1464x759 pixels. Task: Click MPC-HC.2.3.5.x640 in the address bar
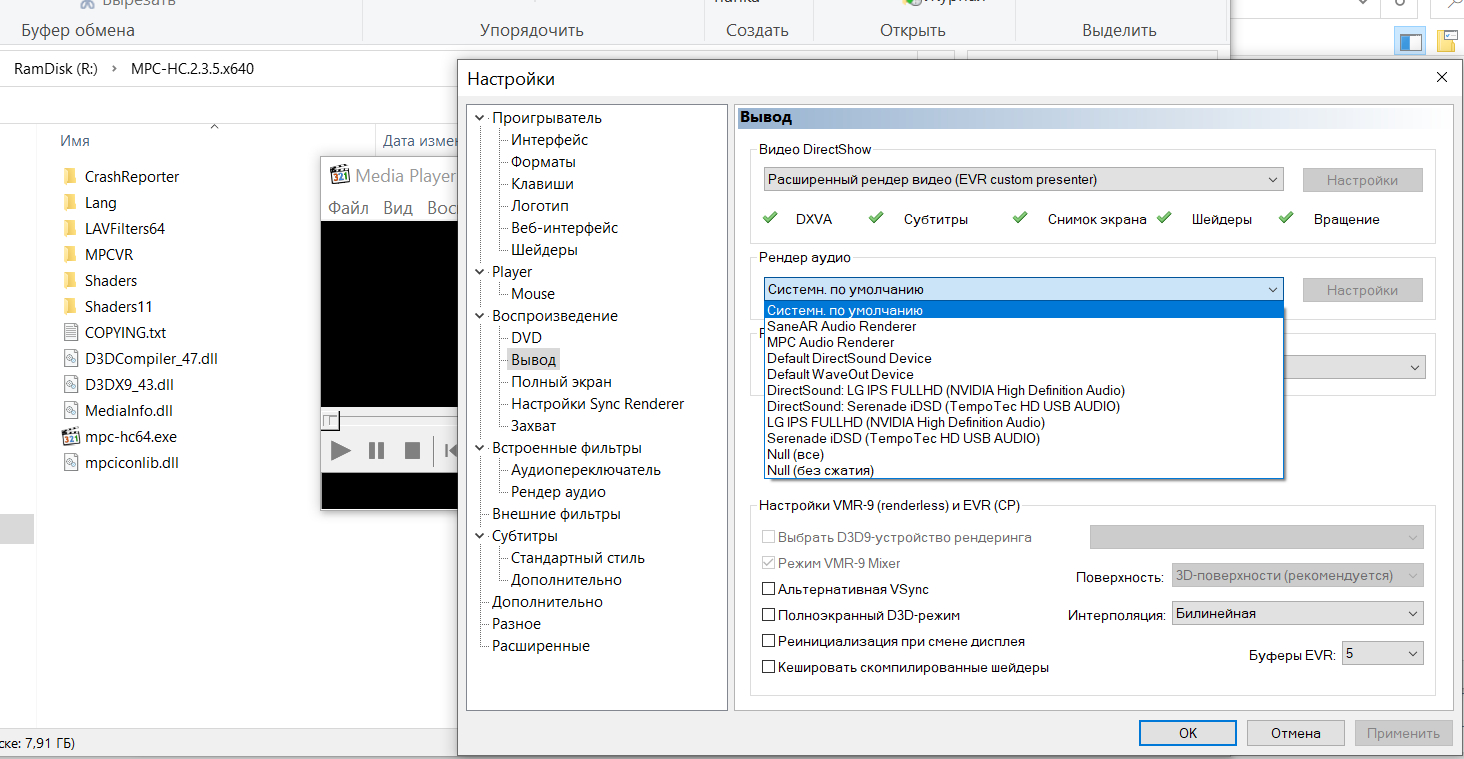(x=192, y=69)
